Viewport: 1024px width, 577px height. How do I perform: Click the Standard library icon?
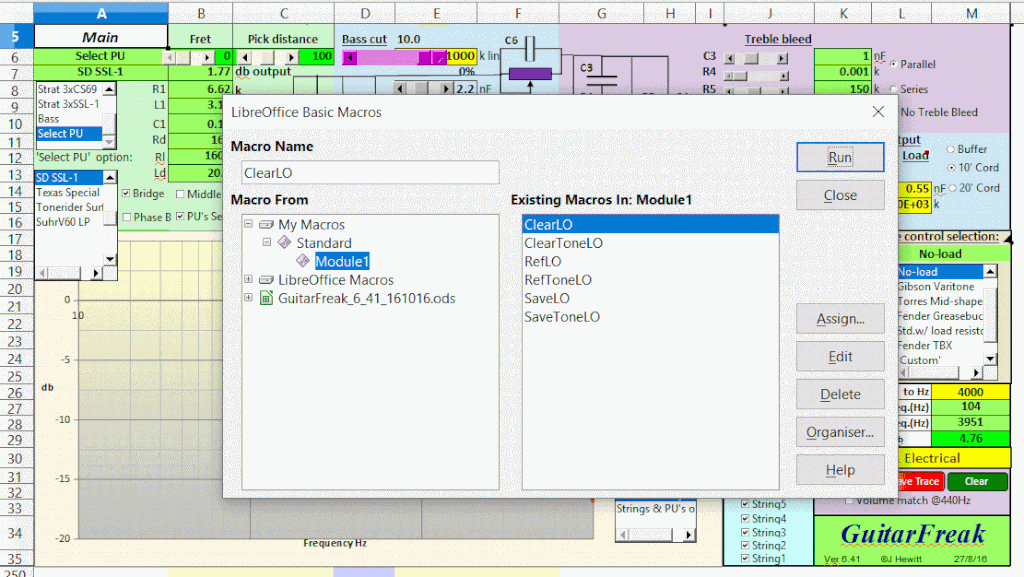coord(284,243)
